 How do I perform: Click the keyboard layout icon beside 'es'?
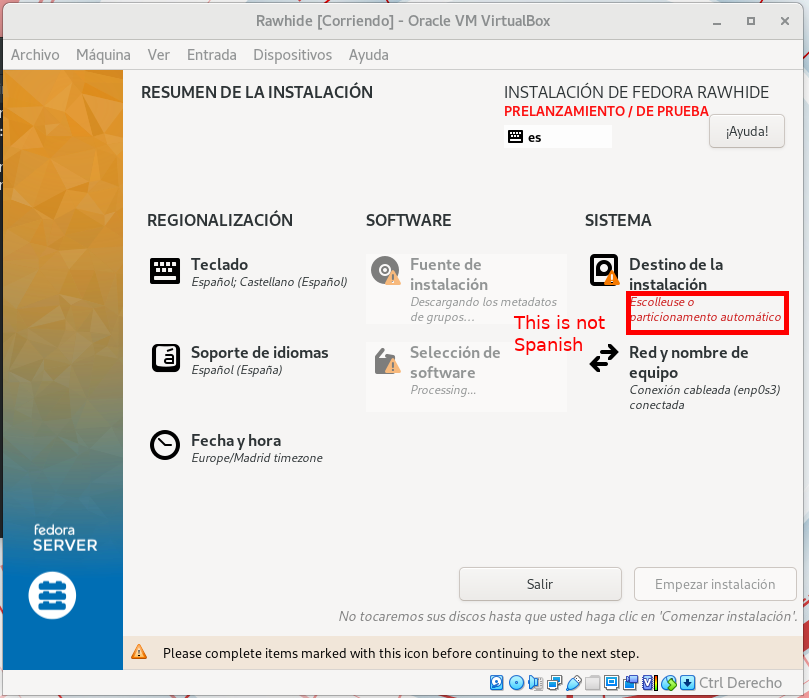(515, 137)
